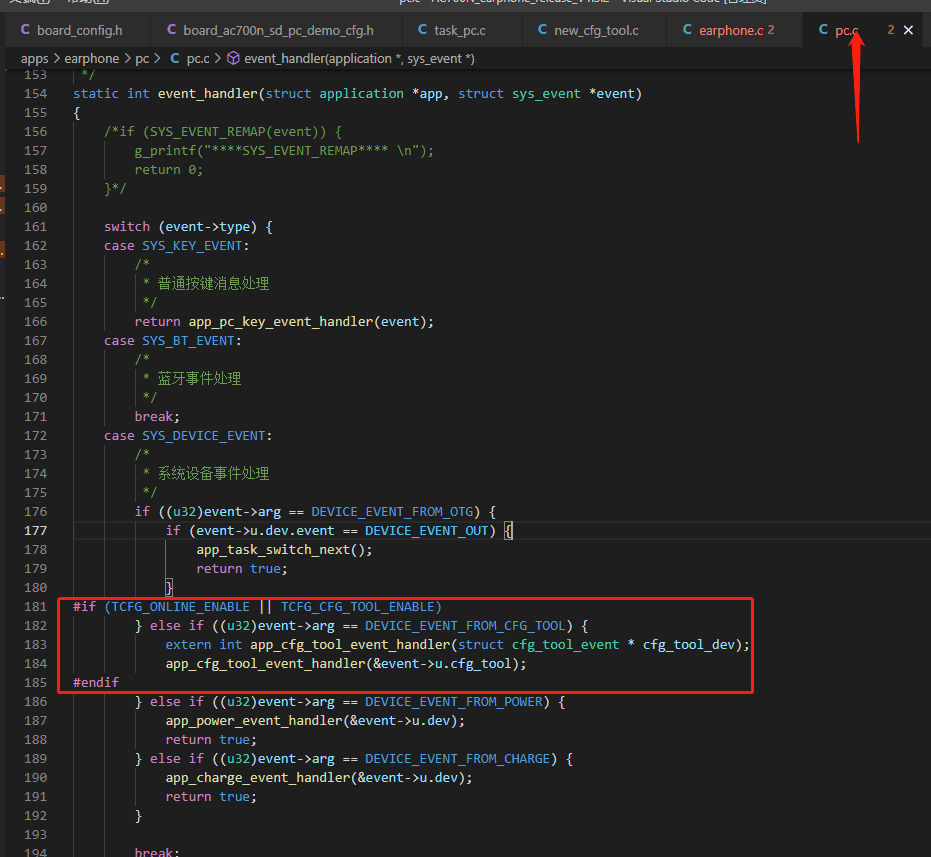Open the pc folder breadcrumb
The width and height of the screenshot is (931, 857).
[x=142, y=59]
